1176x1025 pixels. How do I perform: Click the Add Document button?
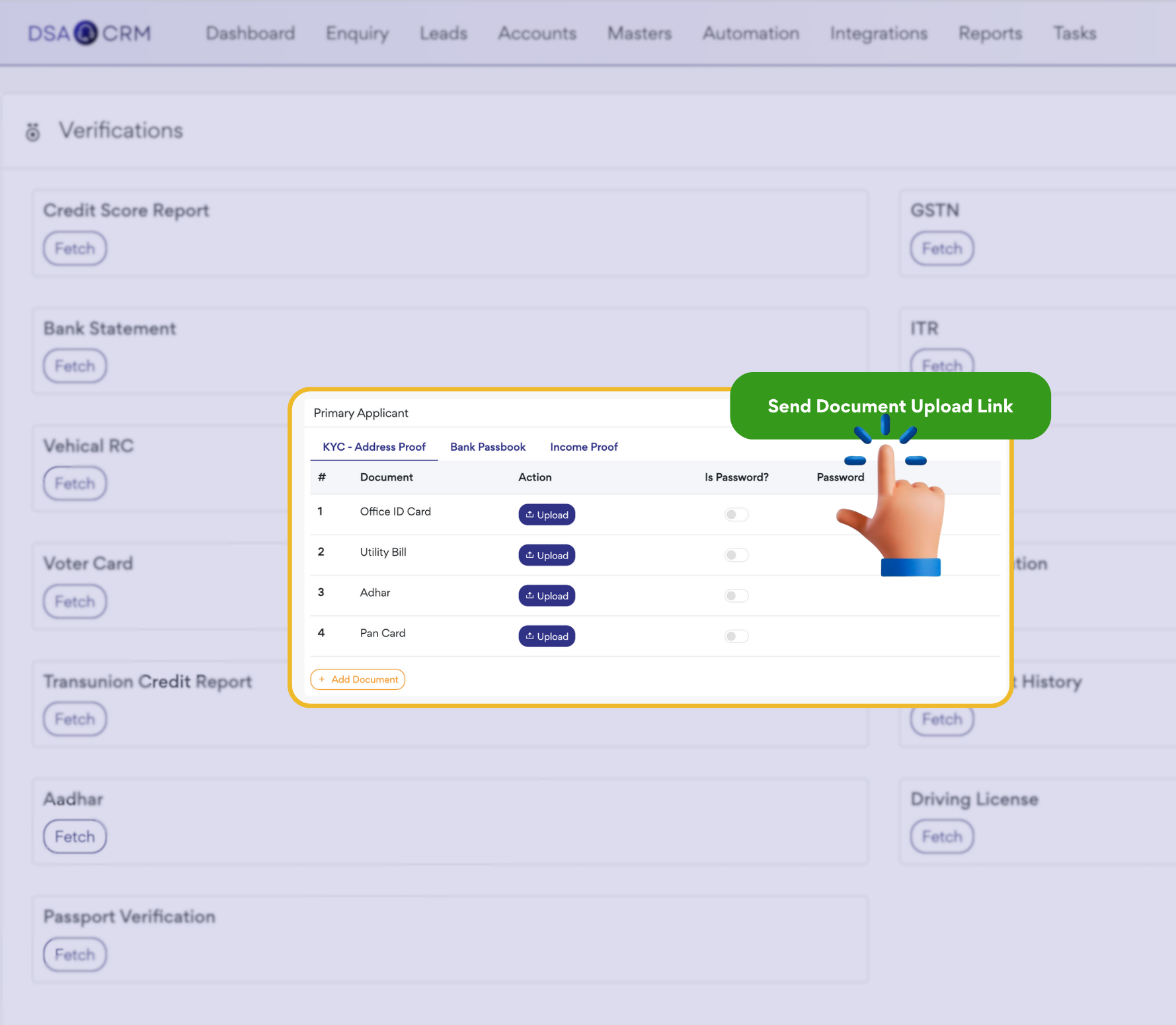358,679
